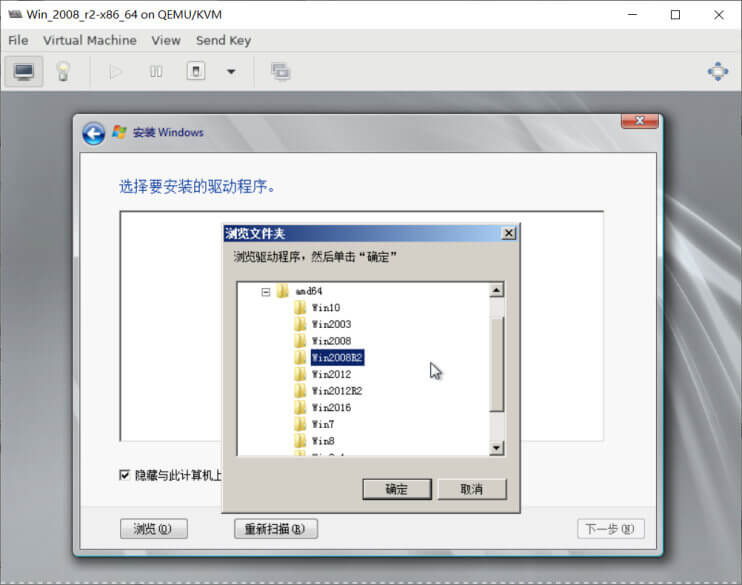Click the Win2012 folder icon
The width and height of the screenshot is (742, 585).
[300, 374]
